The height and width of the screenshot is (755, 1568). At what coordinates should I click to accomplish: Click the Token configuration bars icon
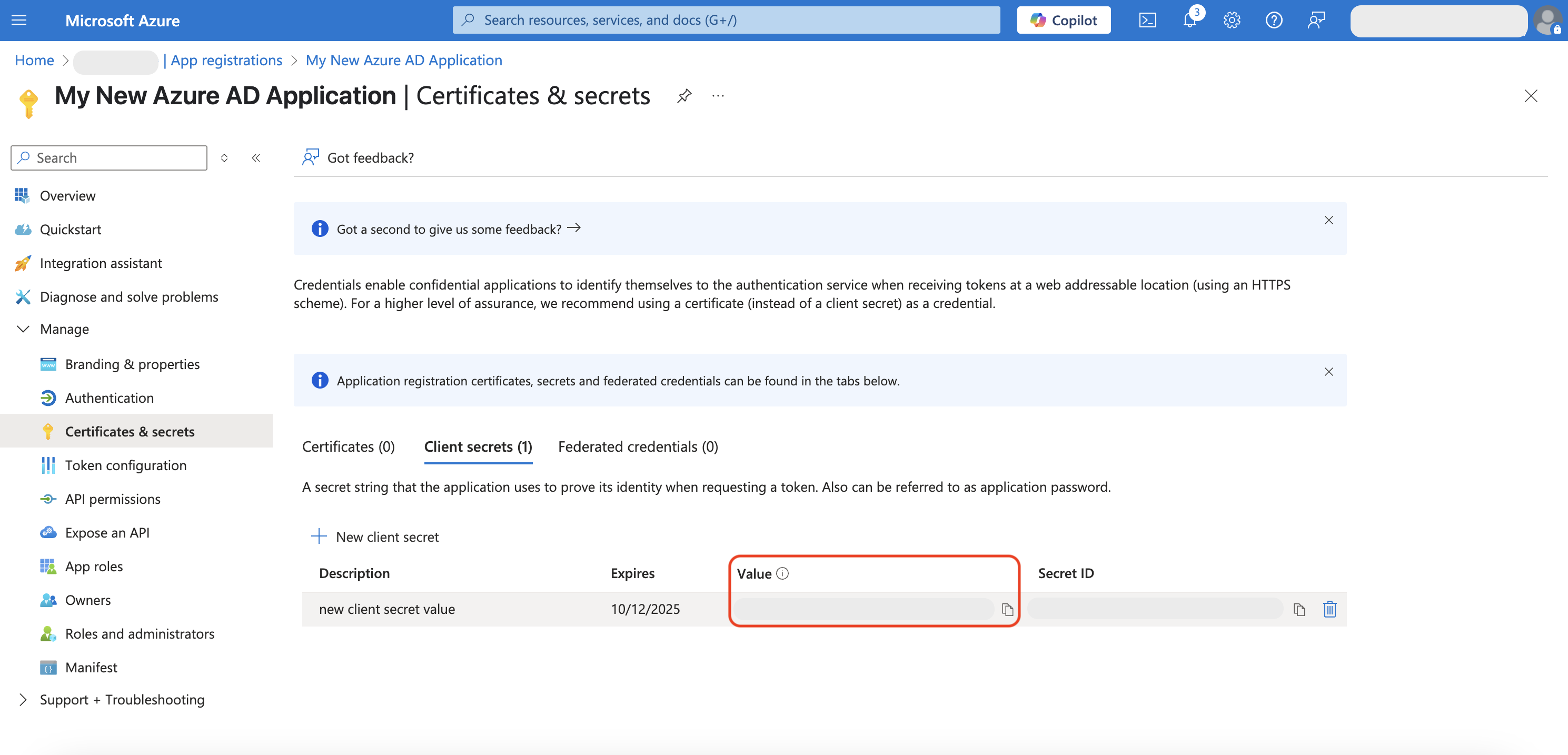pyautogui.click(x=48, y=465)
